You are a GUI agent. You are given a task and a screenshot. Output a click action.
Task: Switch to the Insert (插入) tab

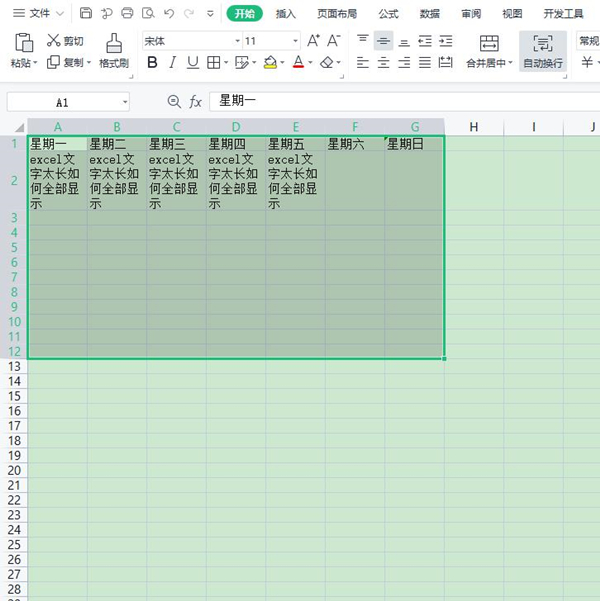(x=286, y=13)
